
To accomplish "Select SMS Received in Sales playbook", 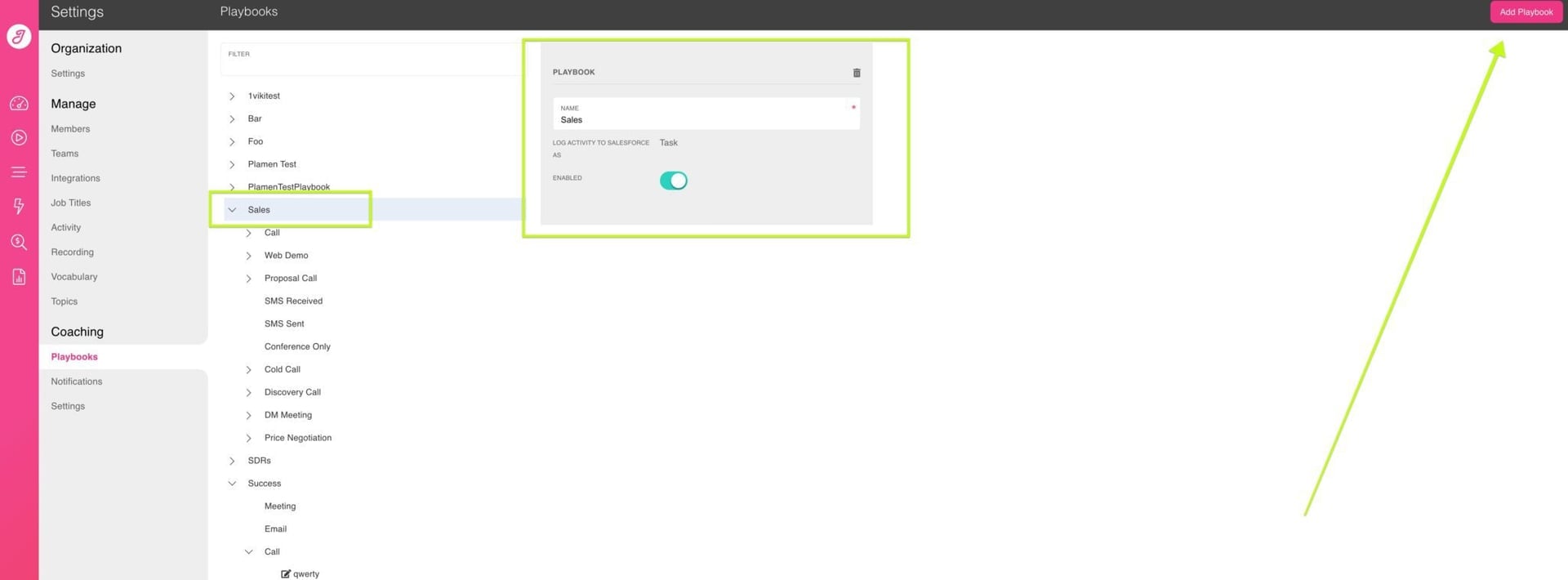I will tap(293, 301).
